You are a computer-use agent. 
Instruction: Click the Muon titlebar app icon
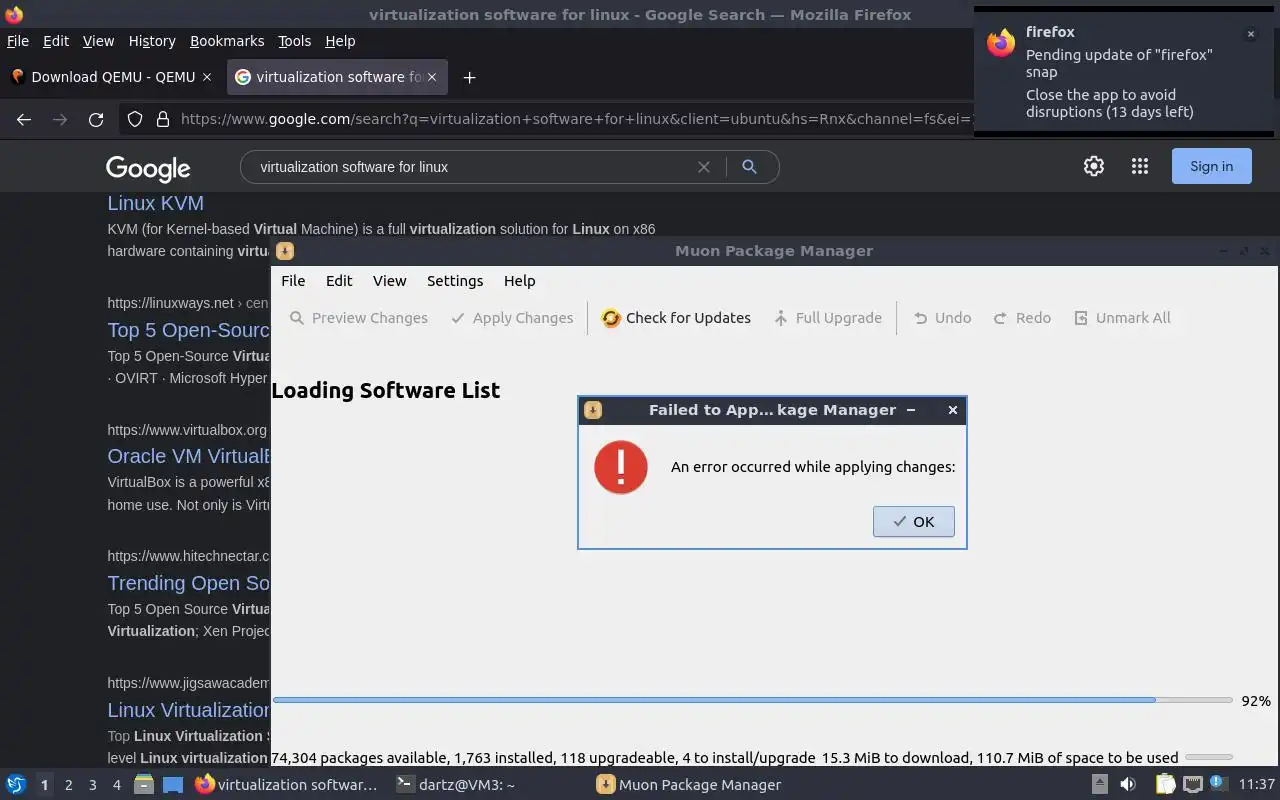(285, 251)
